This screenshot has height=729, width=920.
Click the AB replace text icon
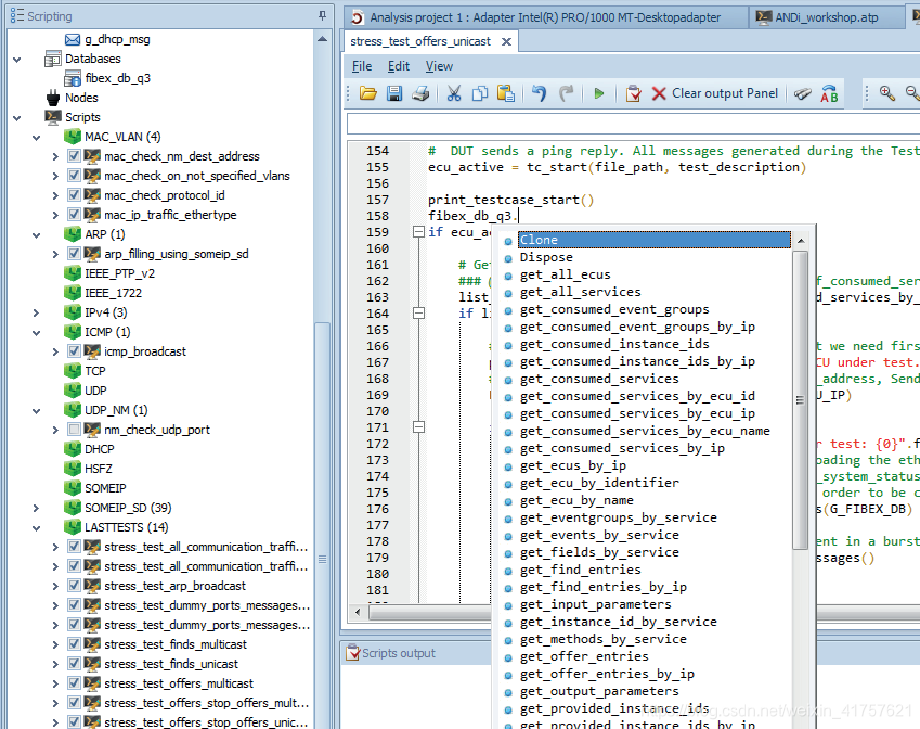(829, 93)
